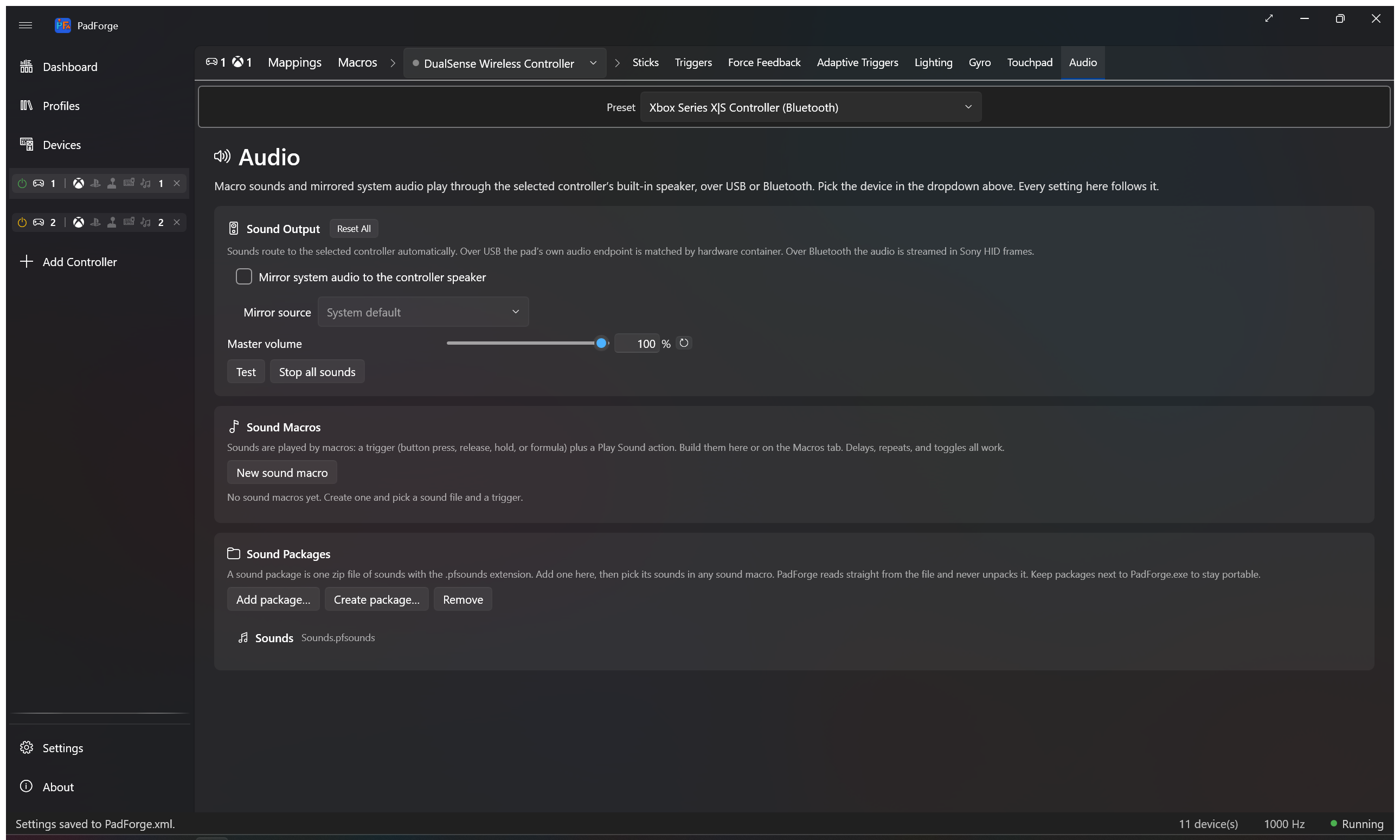Enable Mirror system audio to controller speaker

[243, 277]
